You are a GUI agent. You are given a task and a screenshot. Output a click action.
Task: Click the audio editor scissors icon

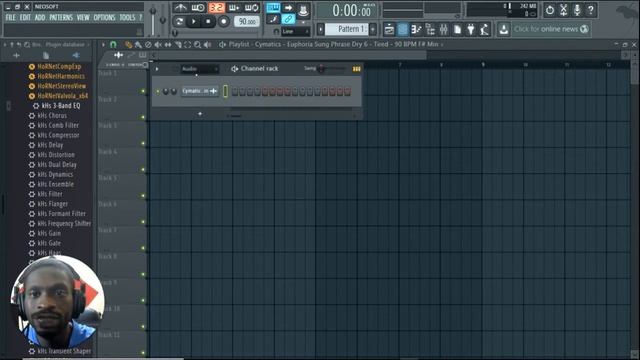coord(563,10)
